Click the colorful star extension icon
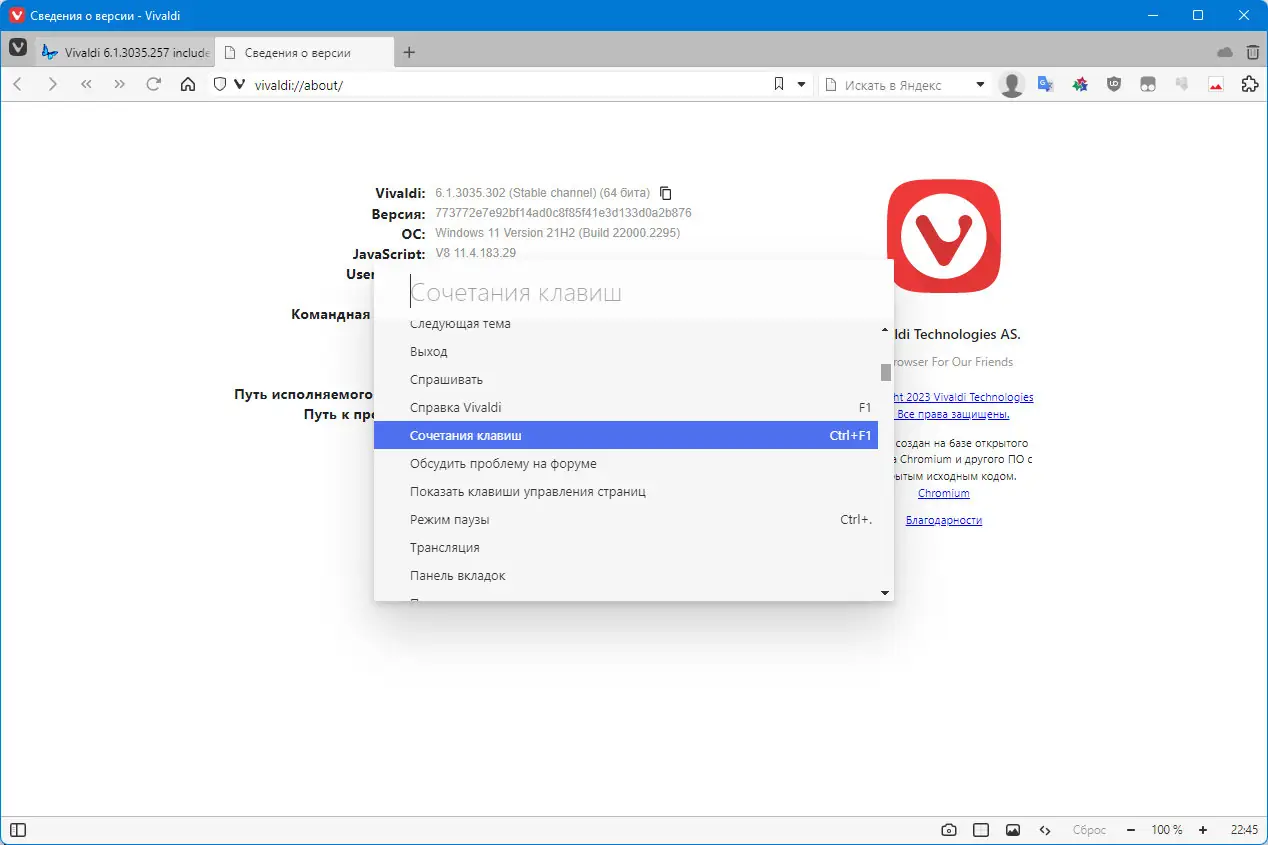This screenshot has height=845, width=1268. click(1080, 85)
